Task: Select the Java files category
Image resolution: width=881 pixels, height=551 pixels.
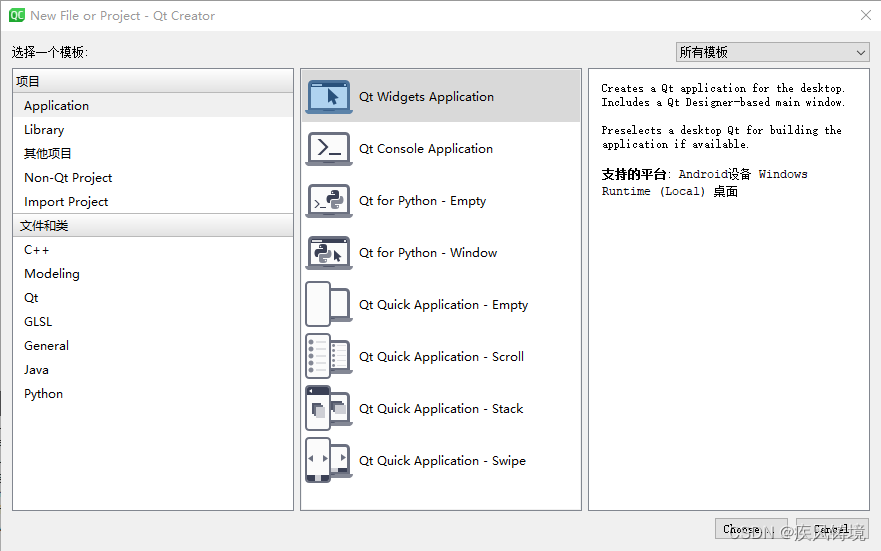Action: click(x=153, y=370)
